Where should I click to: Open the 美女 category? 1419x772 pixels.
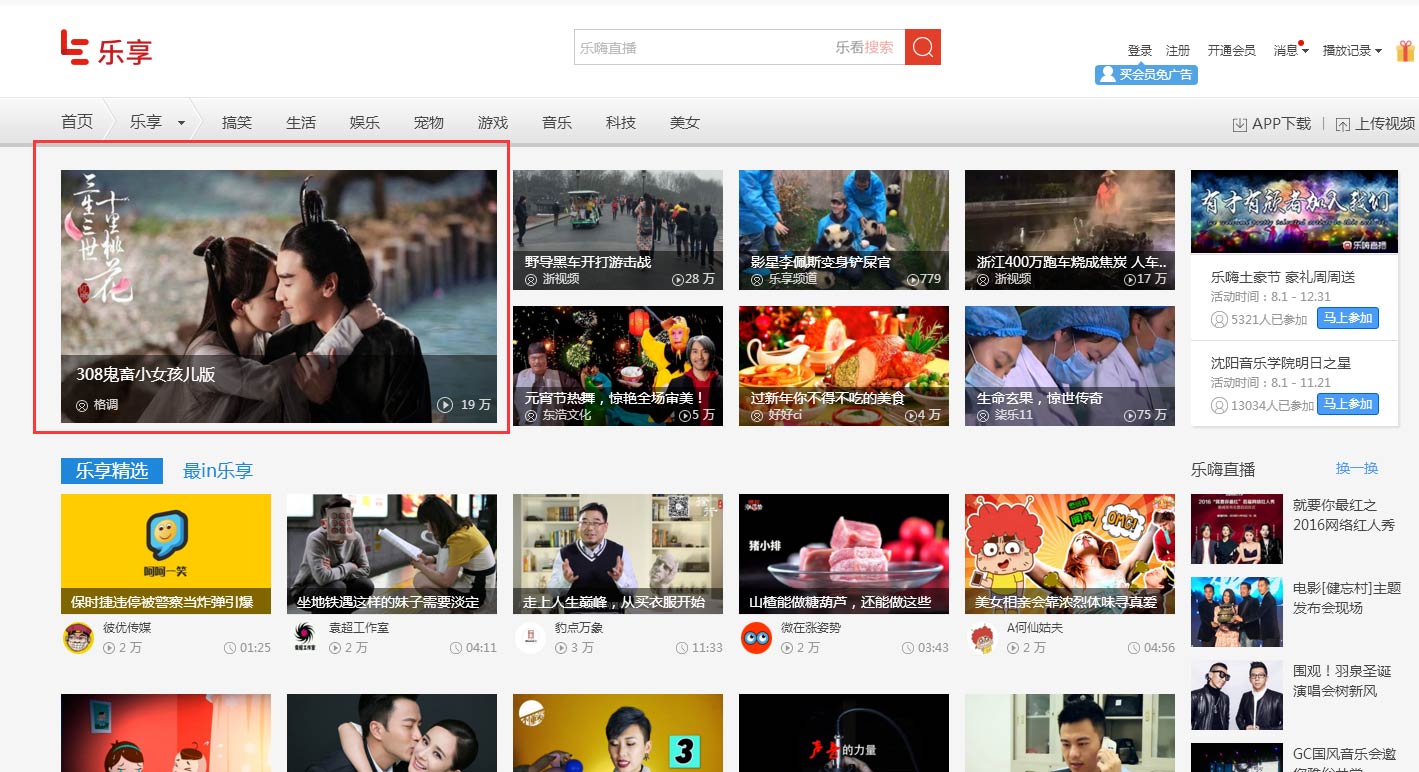pyautogui.click(x=685, y=122)
